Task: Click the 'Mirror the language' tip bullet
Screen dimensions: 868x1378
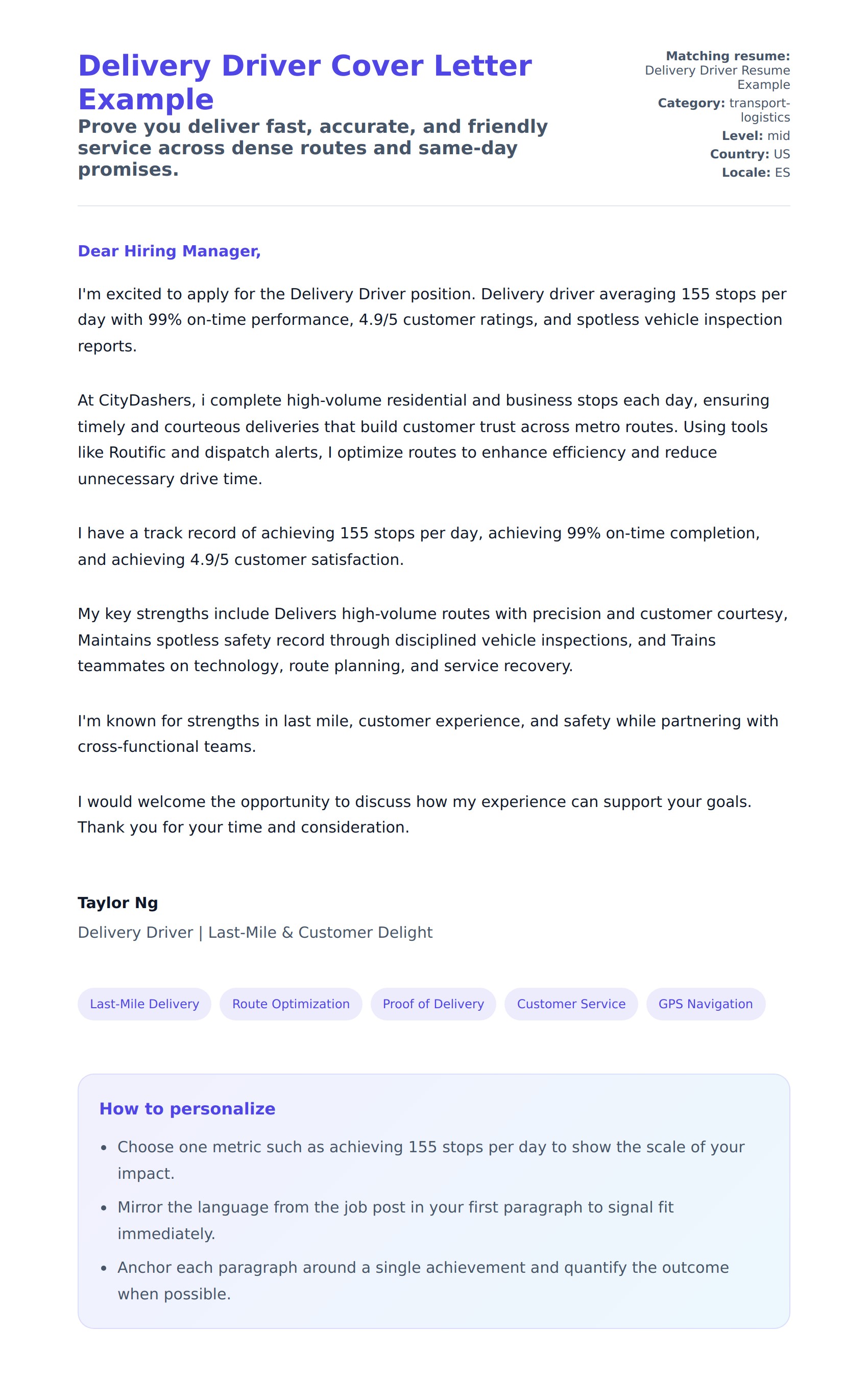Action: tap(395, 1220)
